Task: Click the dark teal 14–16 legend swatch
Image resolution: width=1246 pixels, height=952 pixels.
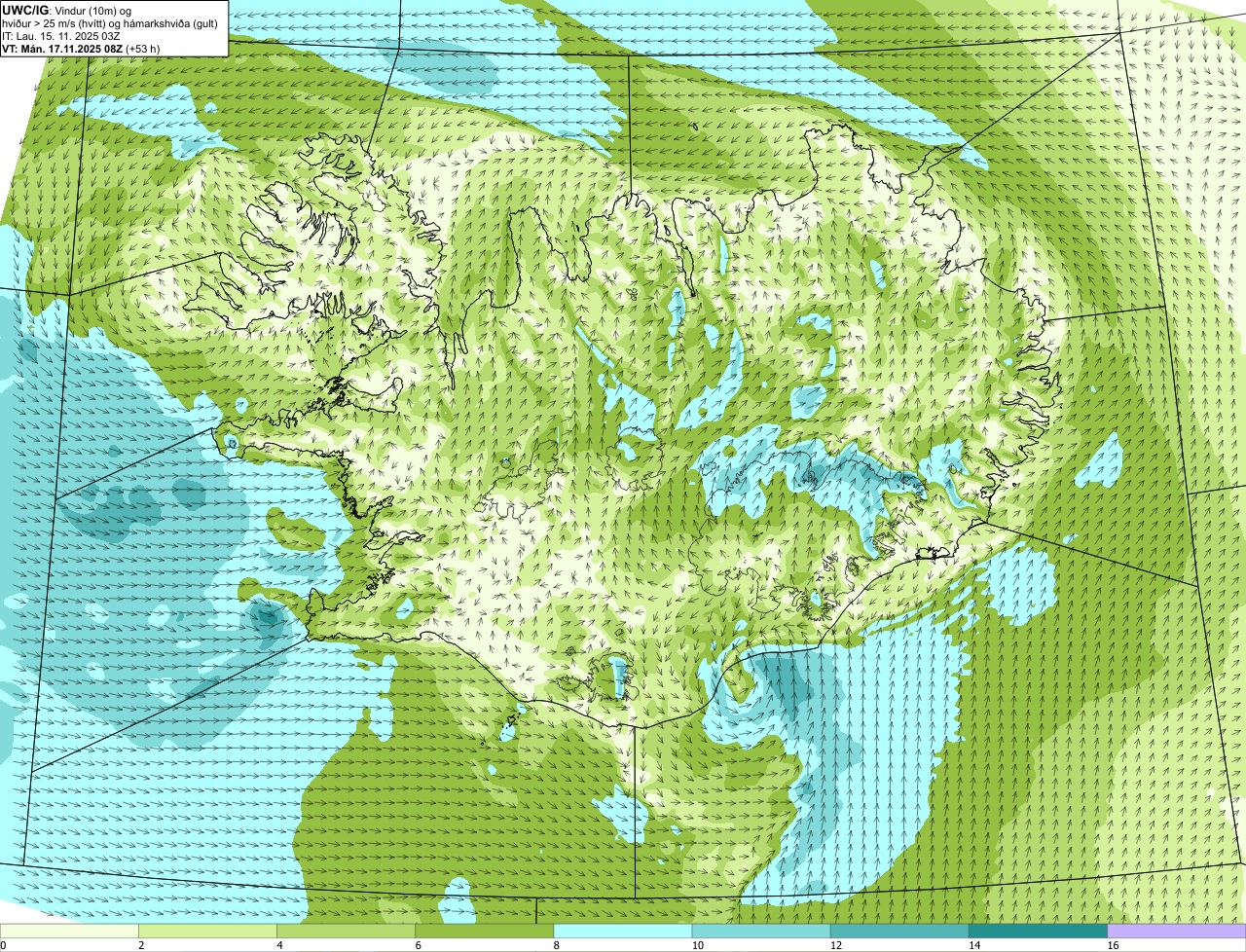Action: coord(1039,931)
